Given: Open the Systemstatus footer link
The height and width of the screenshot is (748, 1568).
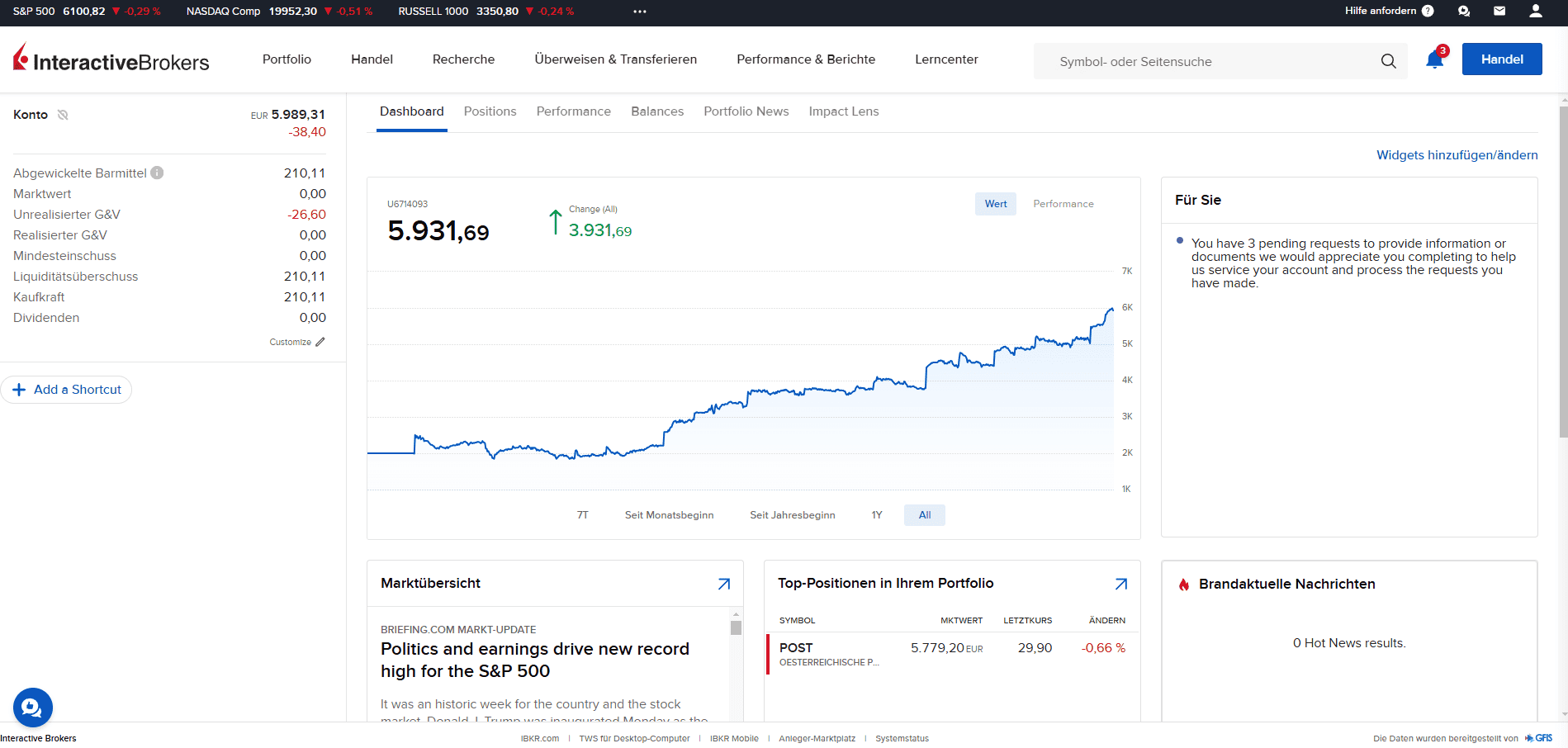Looking at the screenshot, I should pyautogui.click(x=902, y=738).
